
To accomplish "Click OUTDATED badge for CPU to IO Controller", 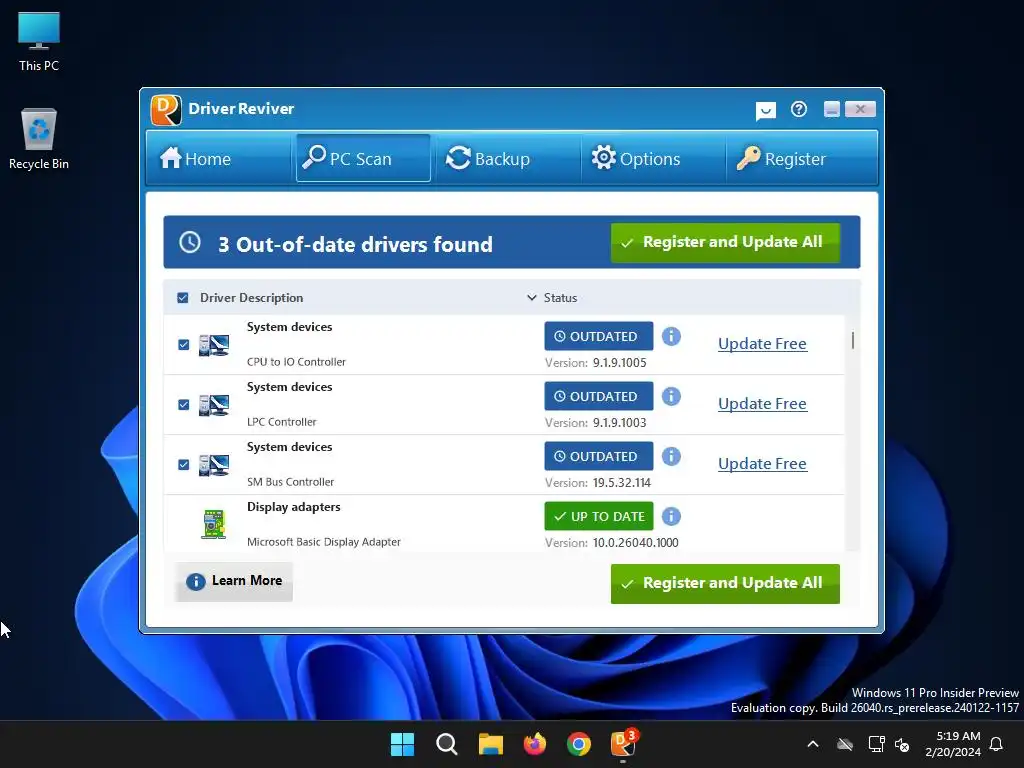I will (x=599, y=336).
